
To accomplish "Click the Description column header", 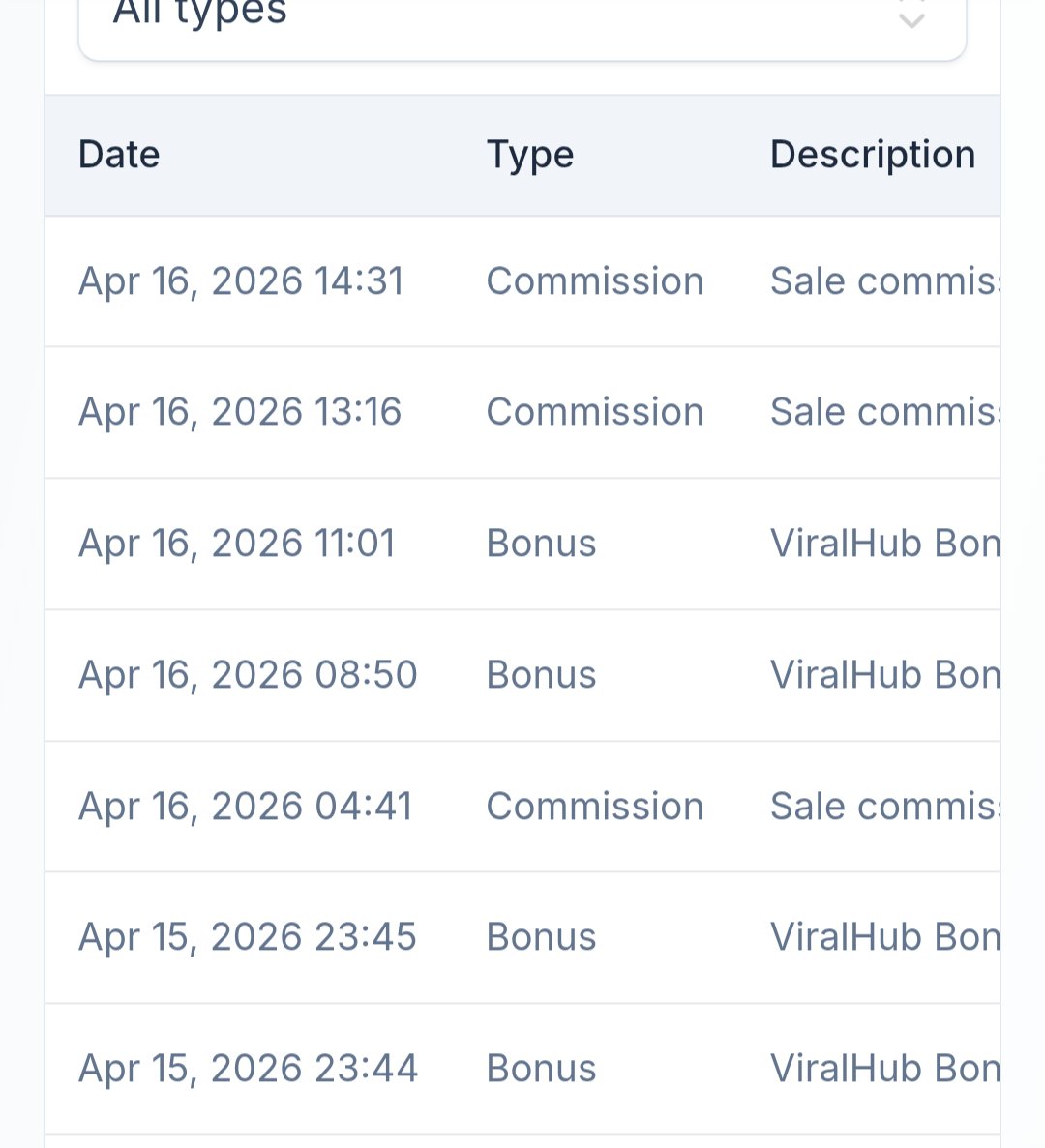I will click(873, 156).
